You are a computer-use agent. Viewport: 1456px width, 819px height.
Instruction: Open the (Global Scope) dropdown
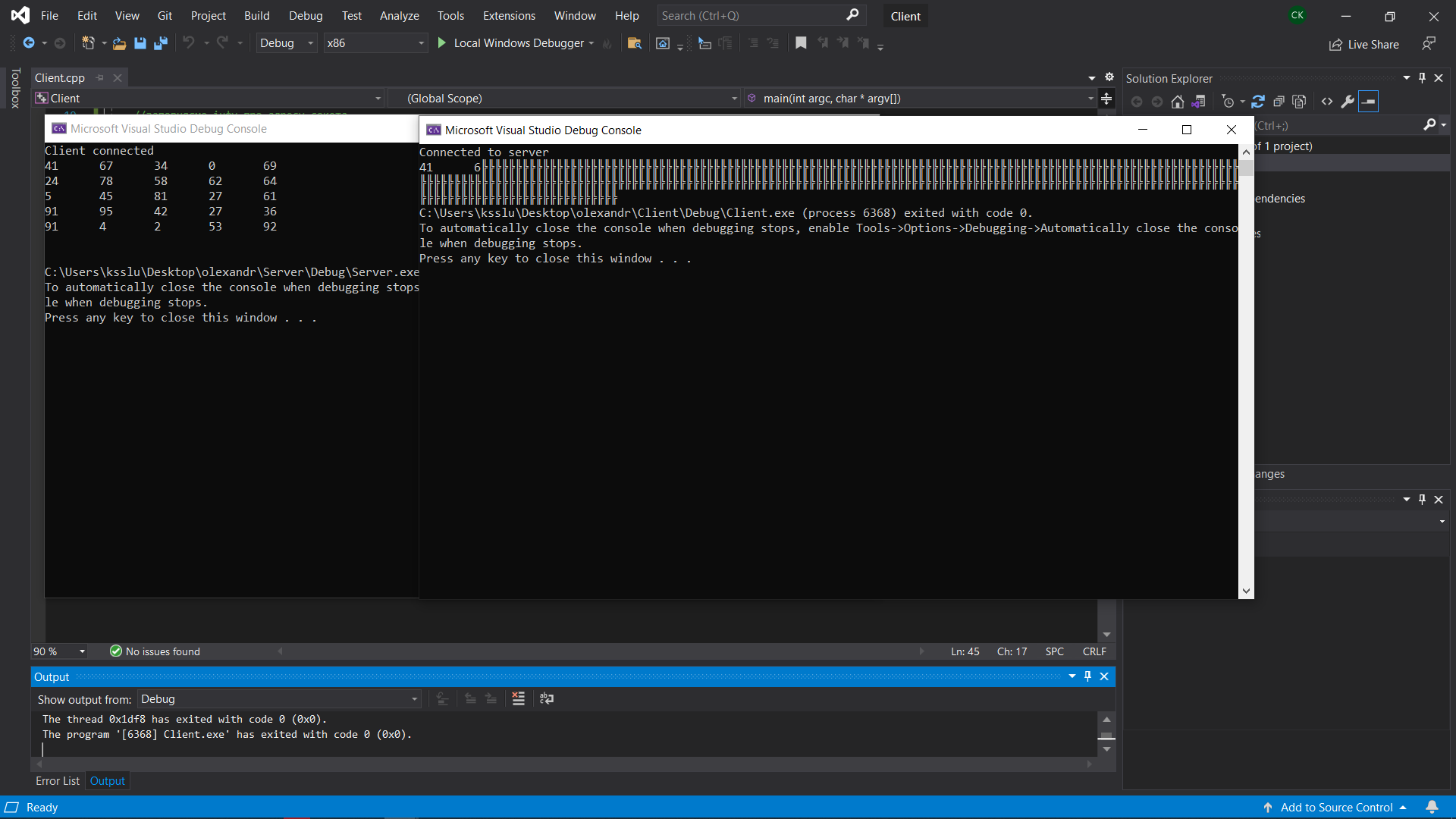[x=564, y=99]
